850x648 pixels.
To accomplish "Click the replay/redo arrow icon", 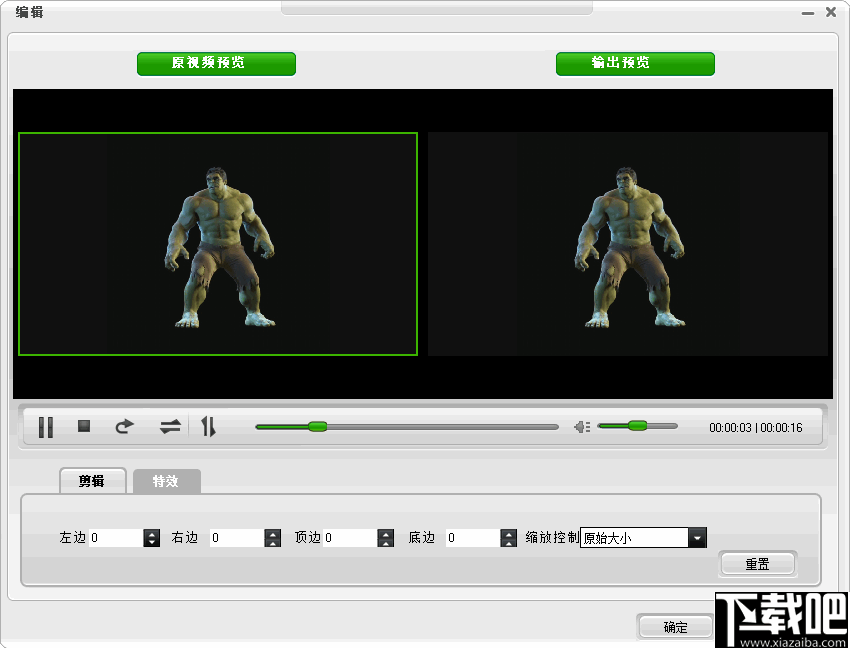I will [124, 426].
